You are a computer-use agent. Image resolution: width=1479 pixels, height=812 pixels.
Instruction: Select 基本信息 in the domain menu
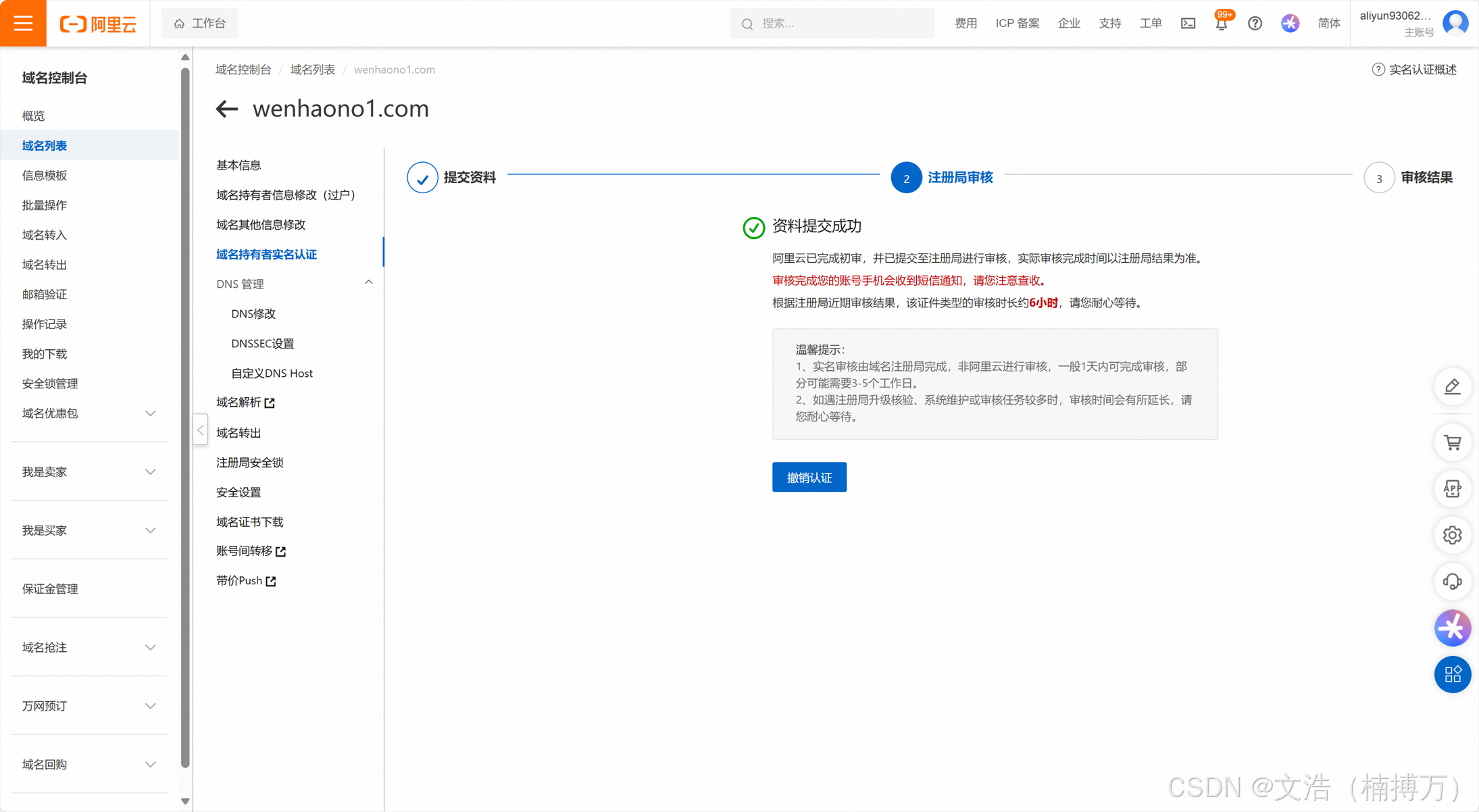click(239, 165)
